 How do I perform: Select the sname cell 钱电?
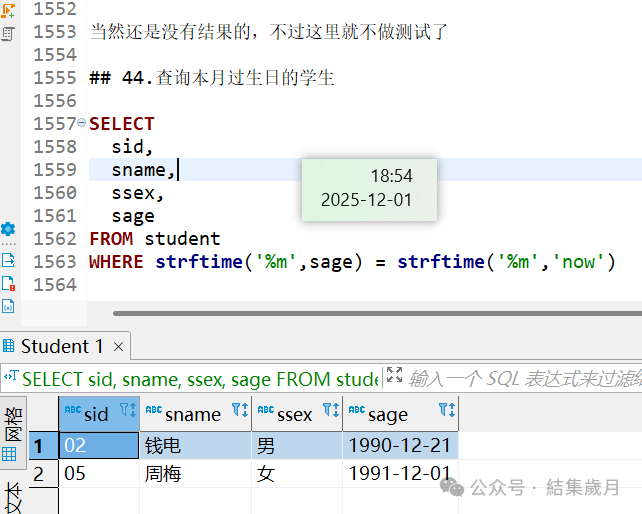[196, 445]
